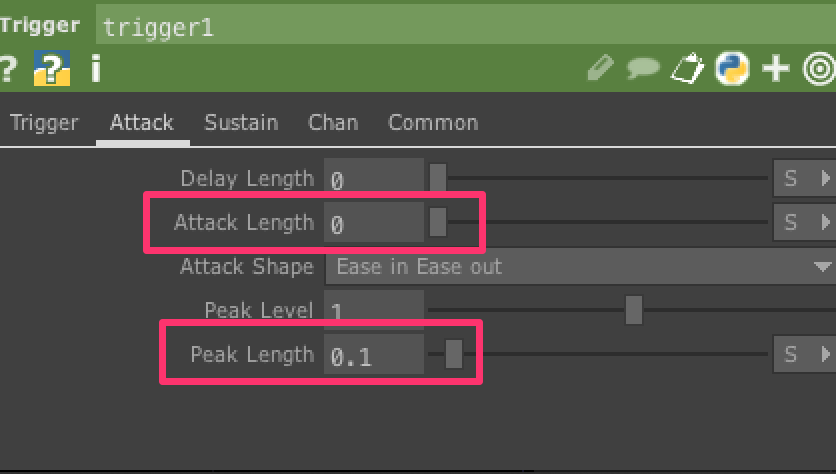Open the Attack Length unit menu
The image size is (836, 474).
pos(803,223)
